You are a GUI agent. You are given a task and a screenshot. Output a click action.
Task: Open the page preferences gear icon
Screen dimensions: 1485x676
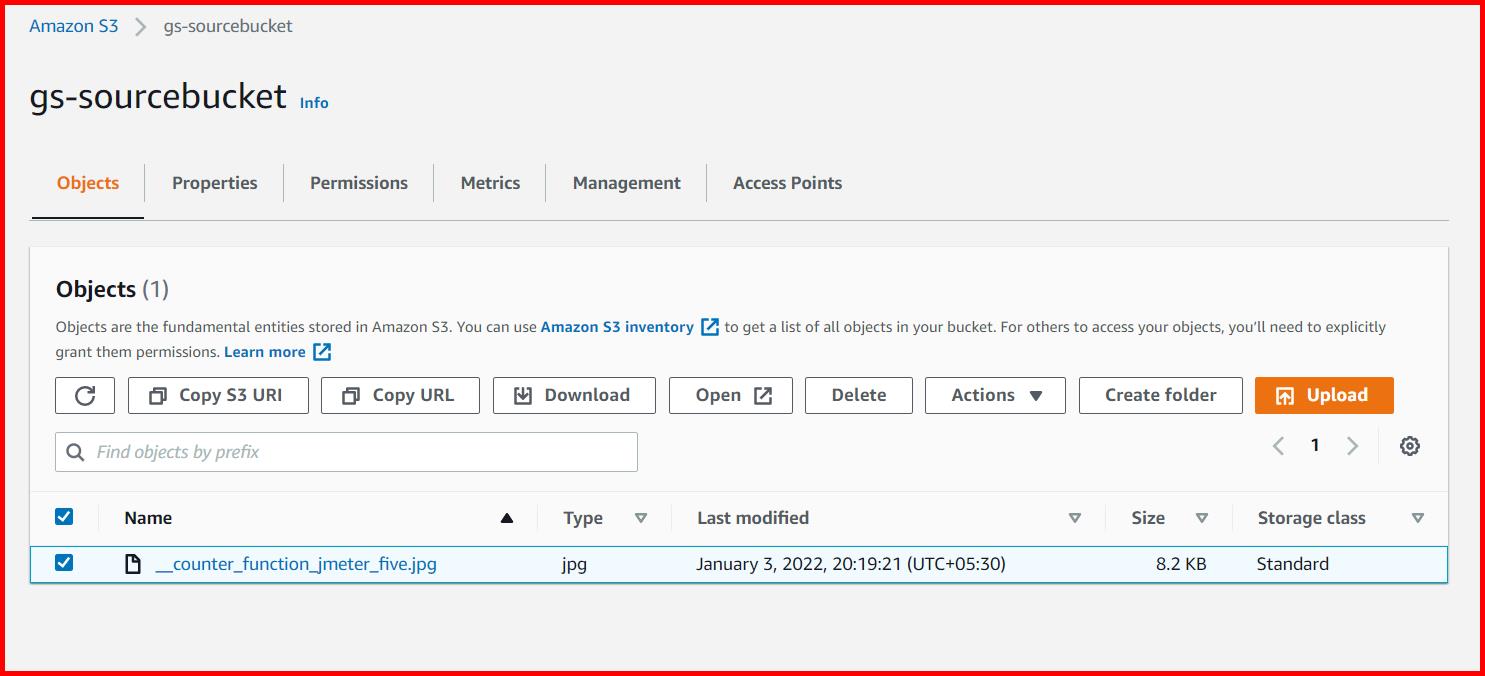tap(1410, 445)
